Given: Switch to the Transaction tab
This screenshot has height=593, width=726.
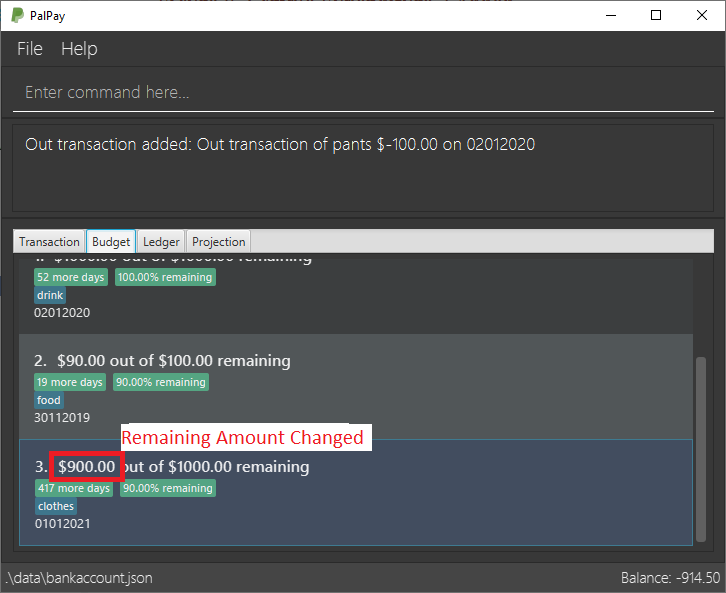Looking at the screenshot, I should coord(49,242).
